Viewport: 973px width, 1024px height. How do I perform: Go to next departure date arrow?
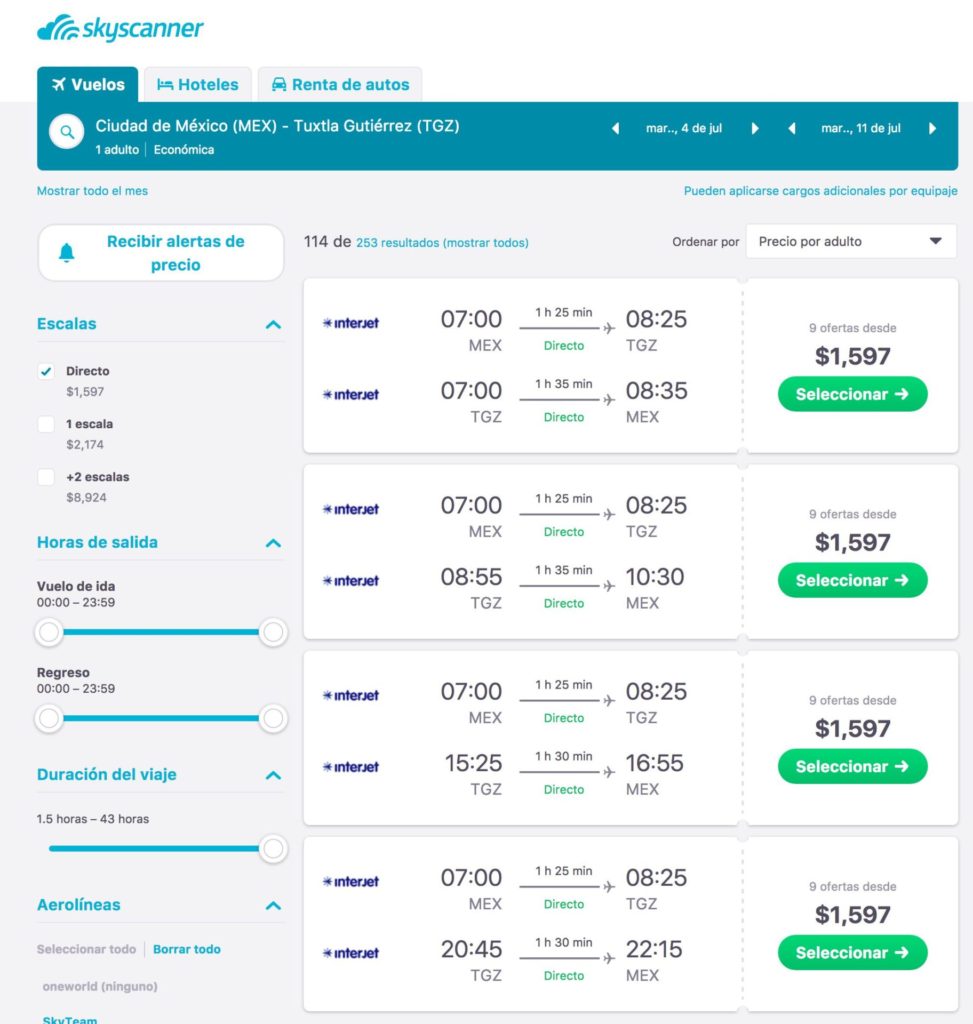pyautogui.click(x=755, y=129)
